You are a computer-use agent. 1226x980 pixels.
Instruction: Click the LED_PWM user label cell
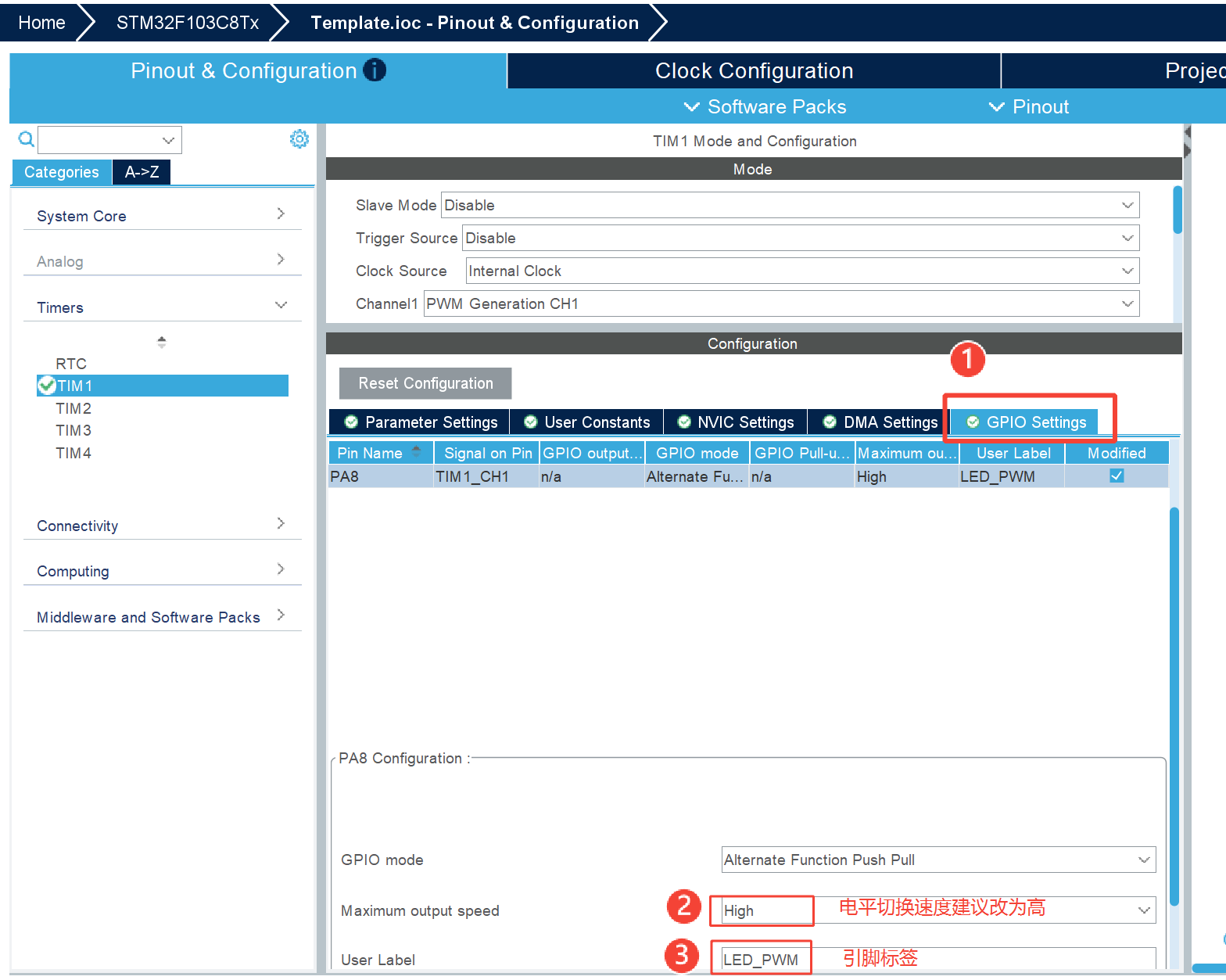pos(1011,476)
